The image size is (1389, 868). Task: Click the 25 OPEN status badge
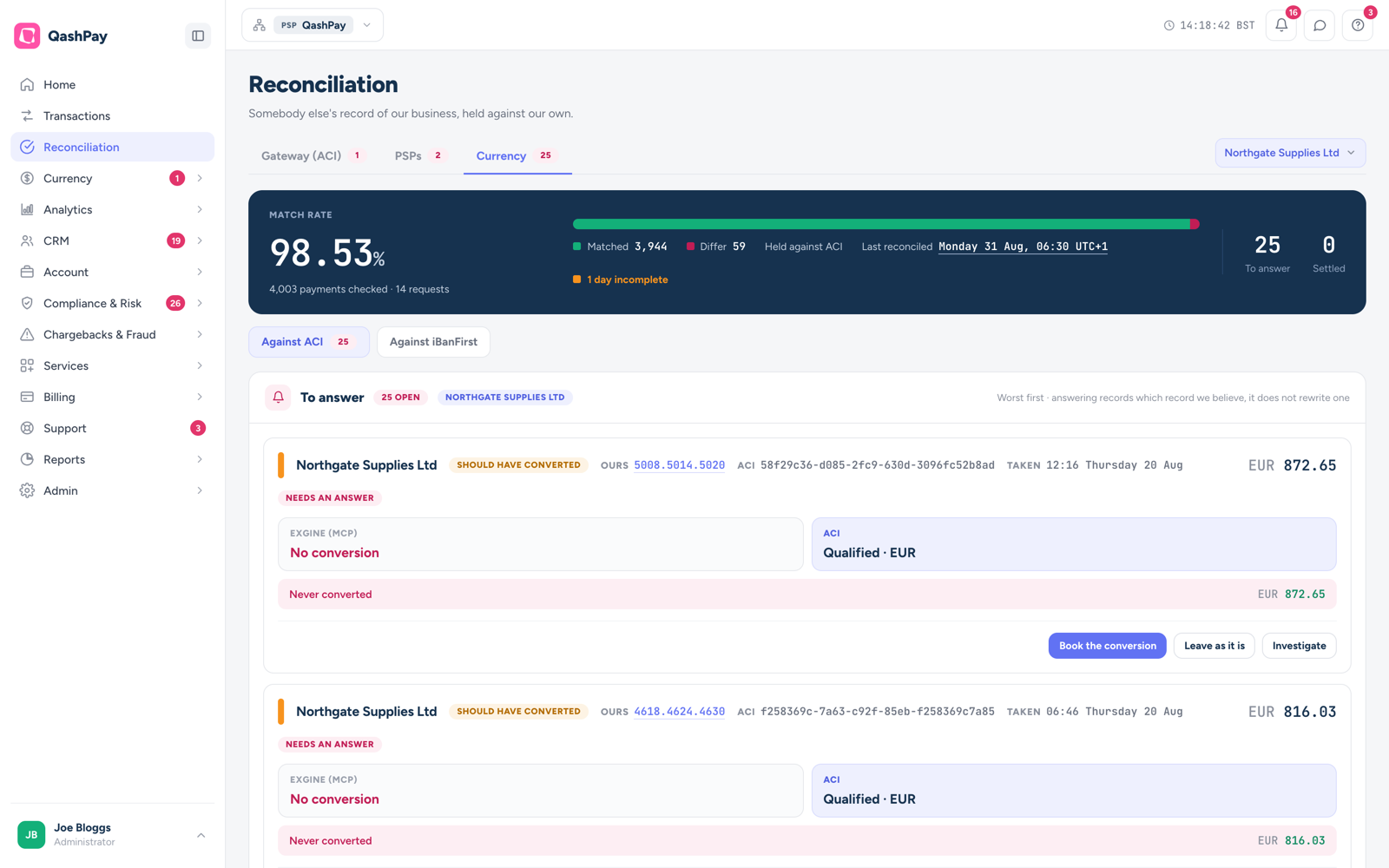tap(400, 398)
